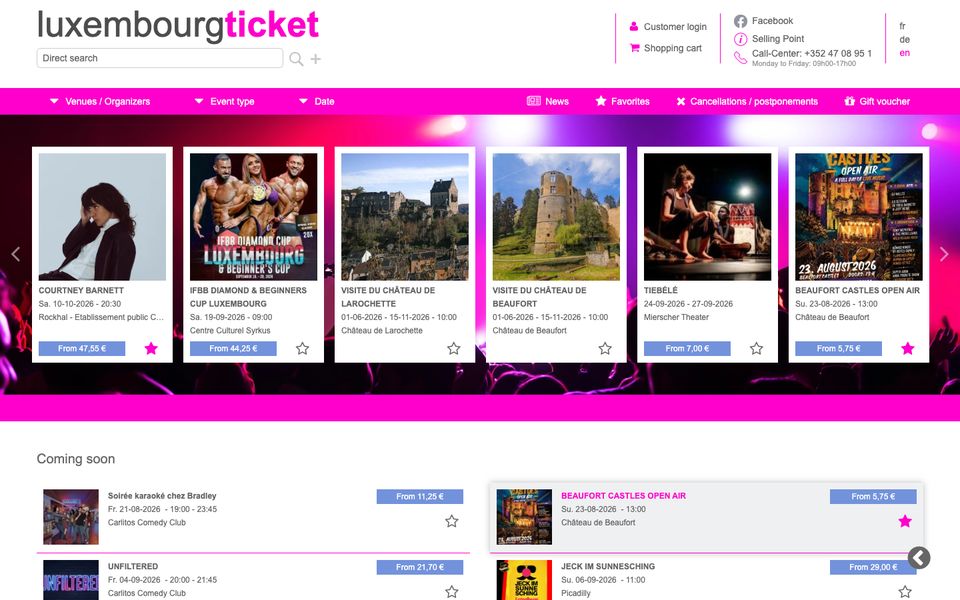Open the Facebook link

[x=772, y=21]
